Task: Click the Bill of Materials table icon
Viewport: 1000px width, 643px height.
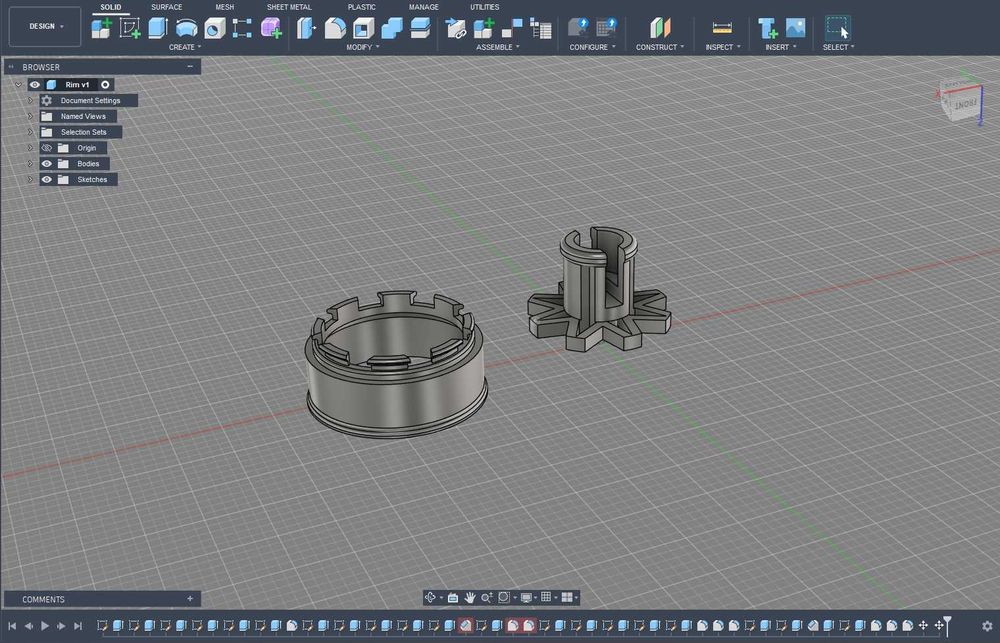Action: 541,28
